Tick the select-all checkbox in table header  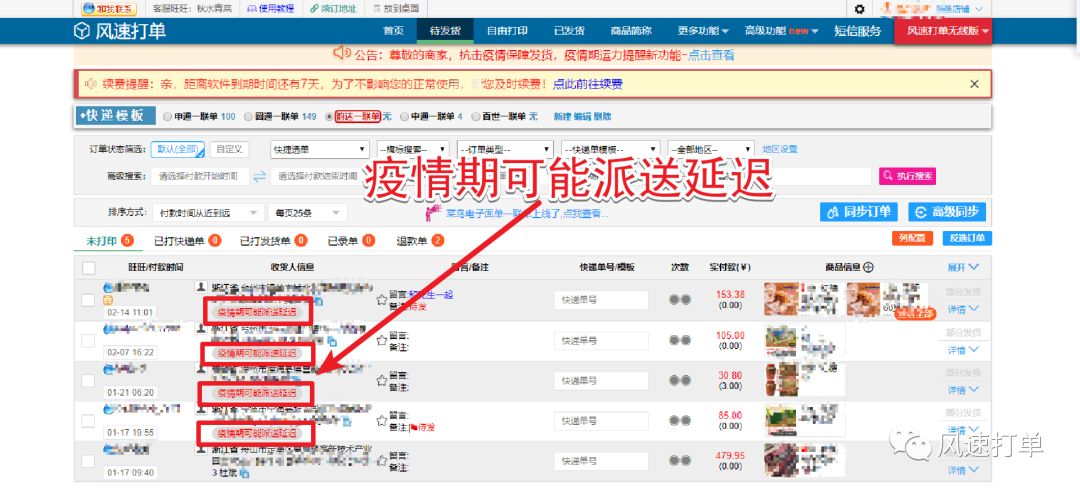pyautogui.click(x=89, y=268)
